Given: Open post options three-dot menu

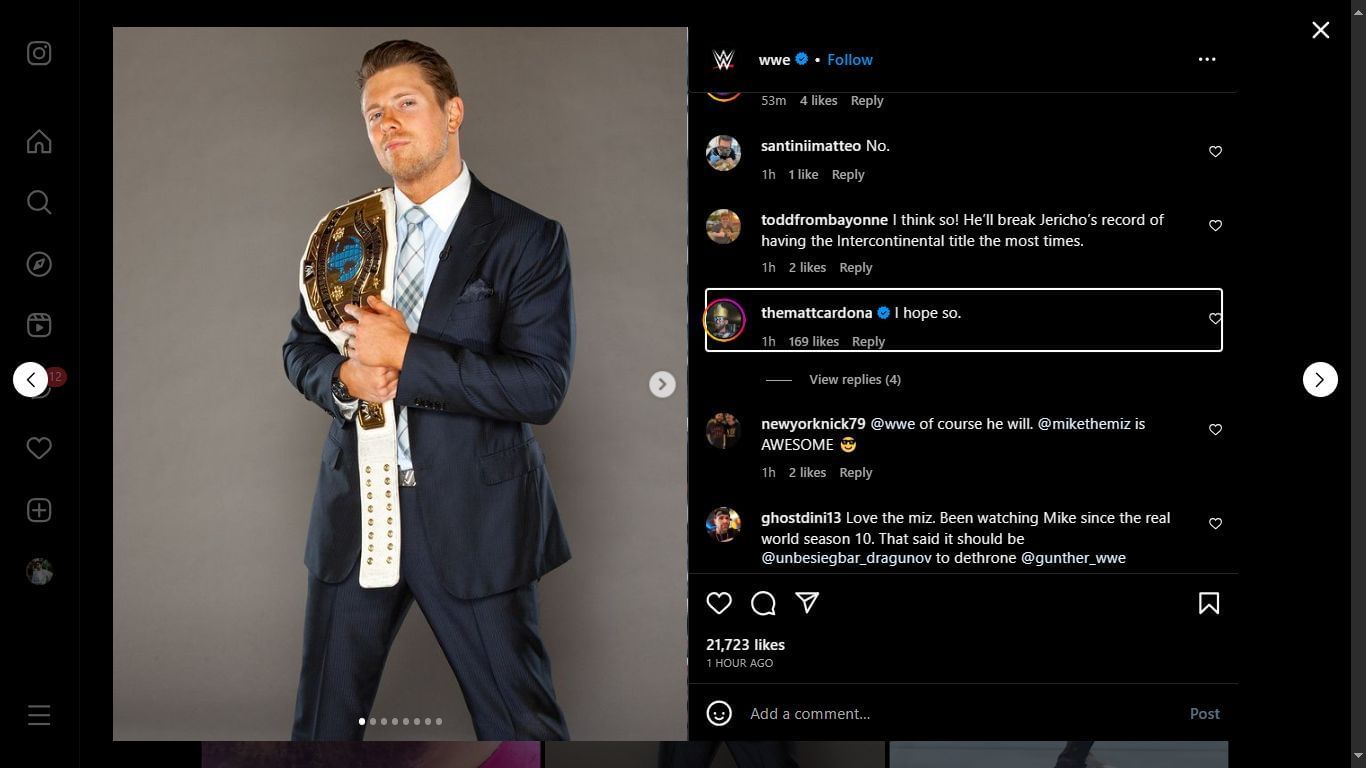Looking at the screenshot, I should coord(1207,60).
